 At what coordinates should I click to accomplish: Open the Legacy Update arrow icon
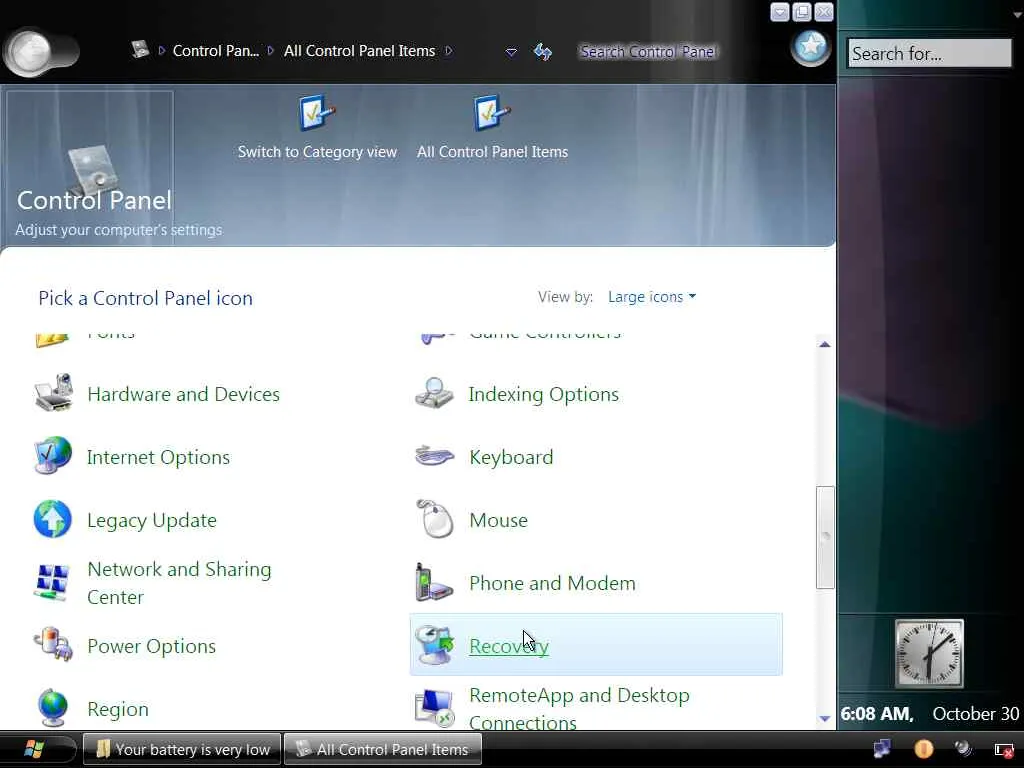point(53,519)
